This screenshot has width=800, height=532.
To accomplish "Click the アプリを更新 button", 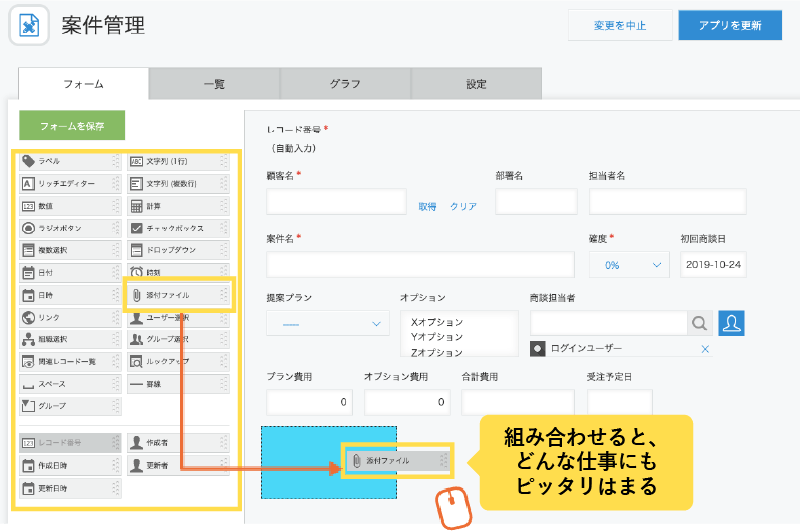I will [729, 25].
